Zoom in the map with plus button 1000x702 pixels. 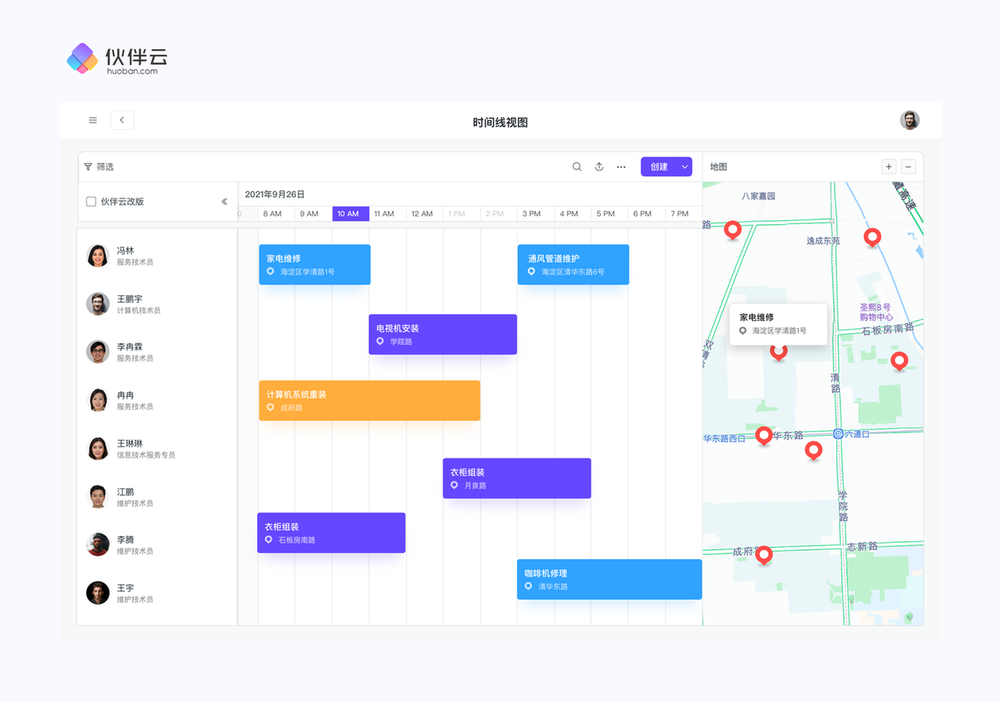[888, 167]
